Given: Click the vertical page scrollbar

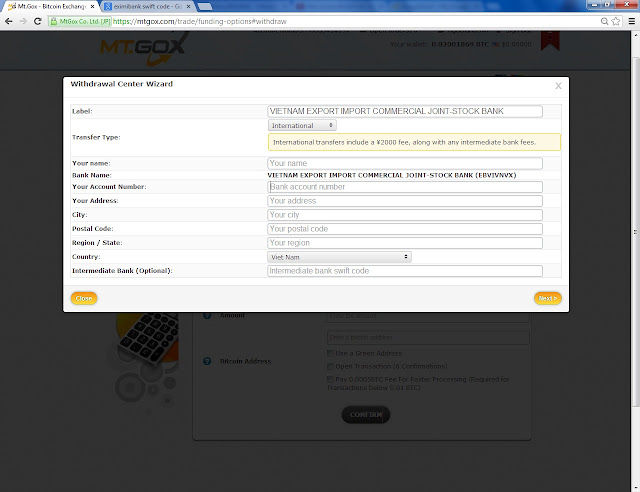Looking at the screenshot, I should pyautogui.click(x=635, y=232).
